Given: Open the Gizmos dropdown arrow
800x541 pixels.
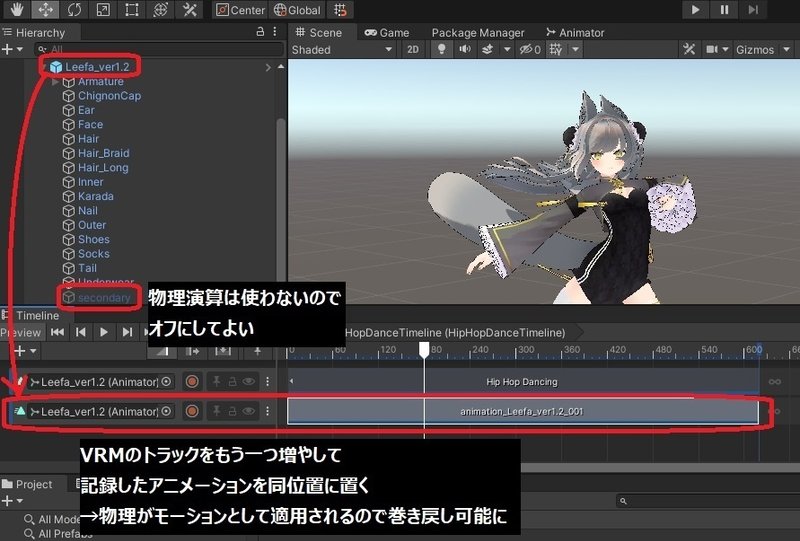Looking at the screenshot, I should click(x=786, y=50).
